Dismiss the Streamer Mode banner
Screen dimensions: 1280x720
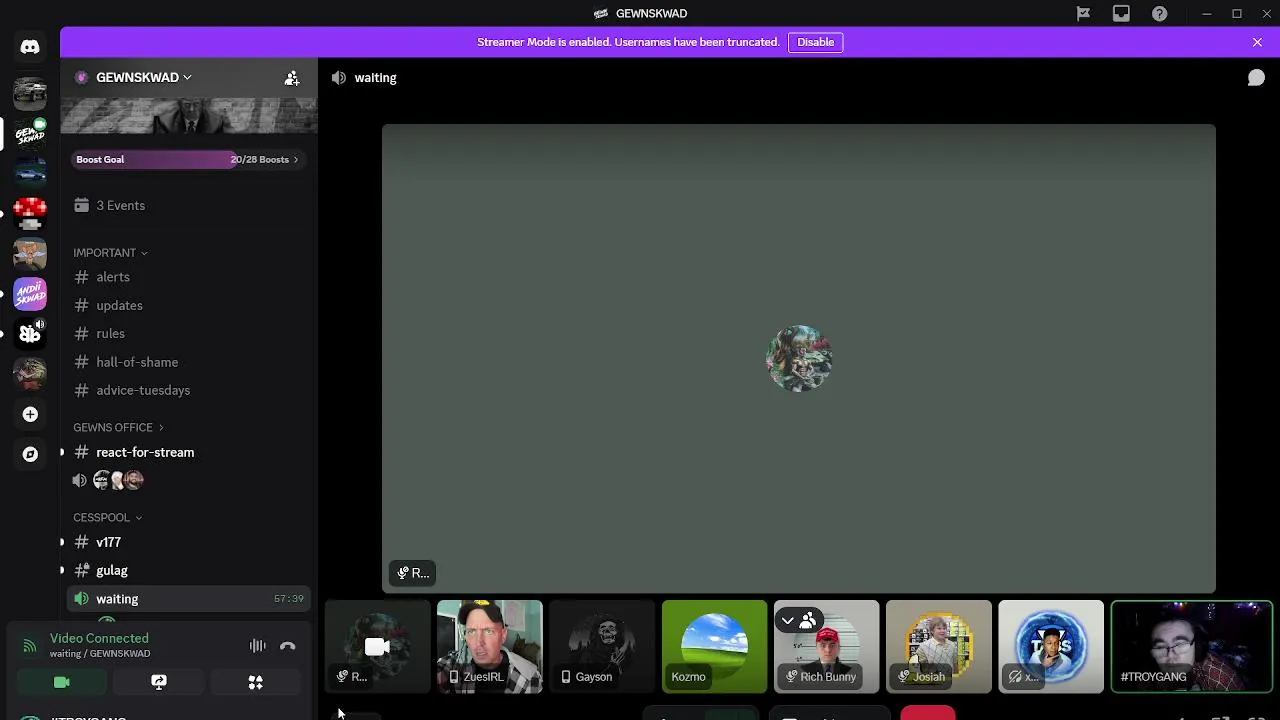[1257, 42]
